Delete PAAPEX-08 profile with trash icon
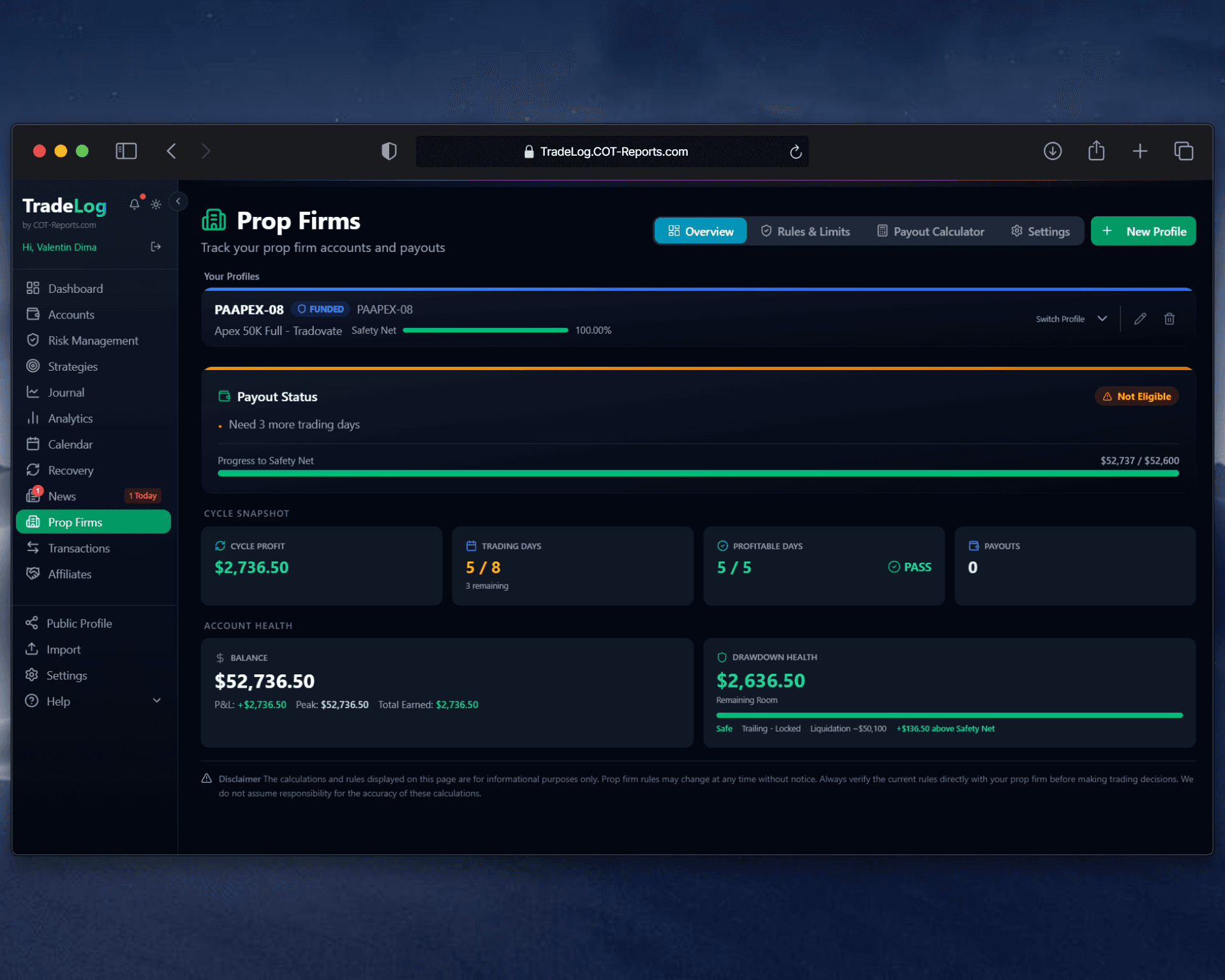The width and height of the screenshot is (1225, 980). click(1169, 319)
